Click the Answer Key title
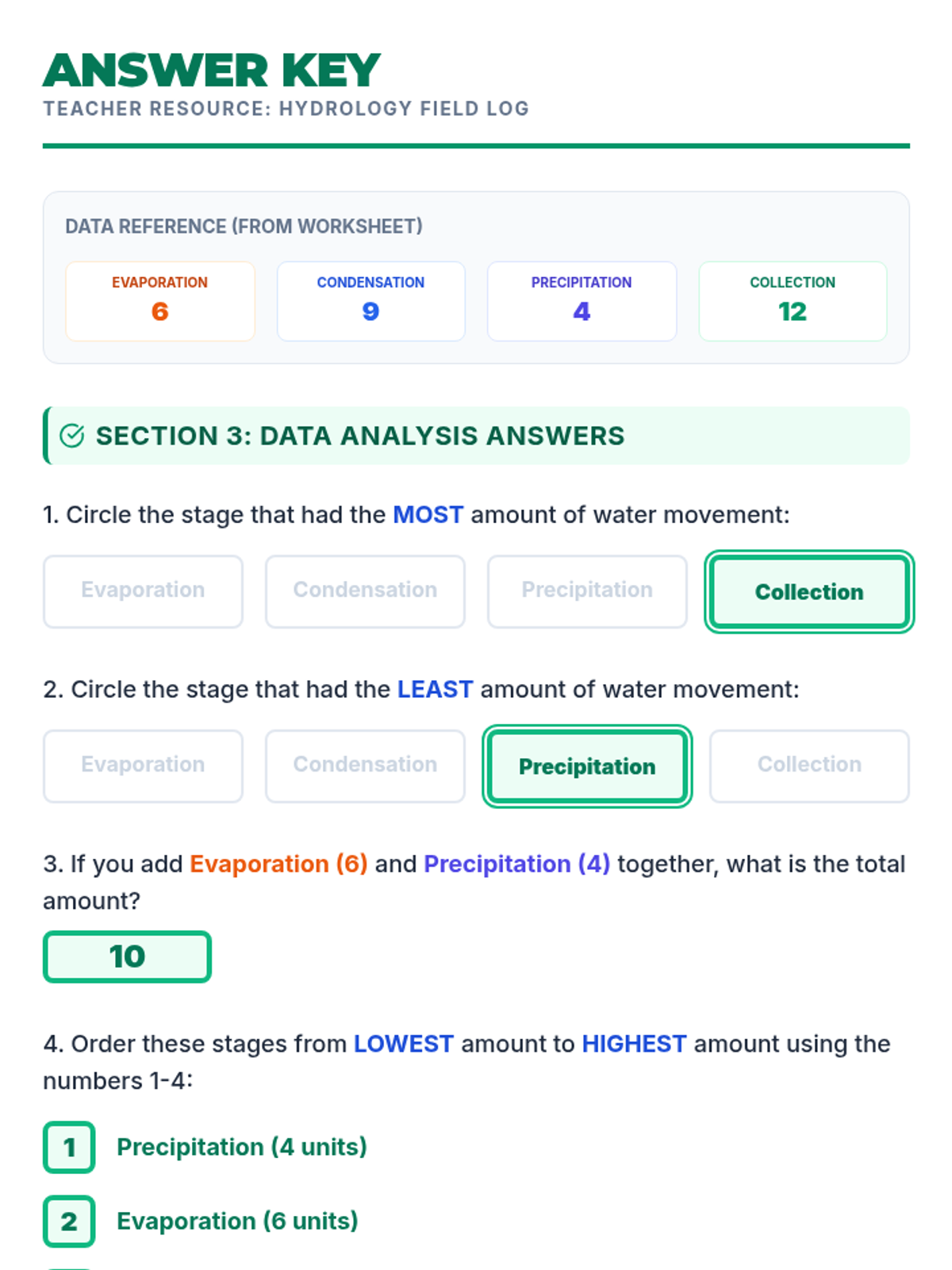The height and width of the screenshot is (1270, 952). pyautogui.click(x=212, y=71)
